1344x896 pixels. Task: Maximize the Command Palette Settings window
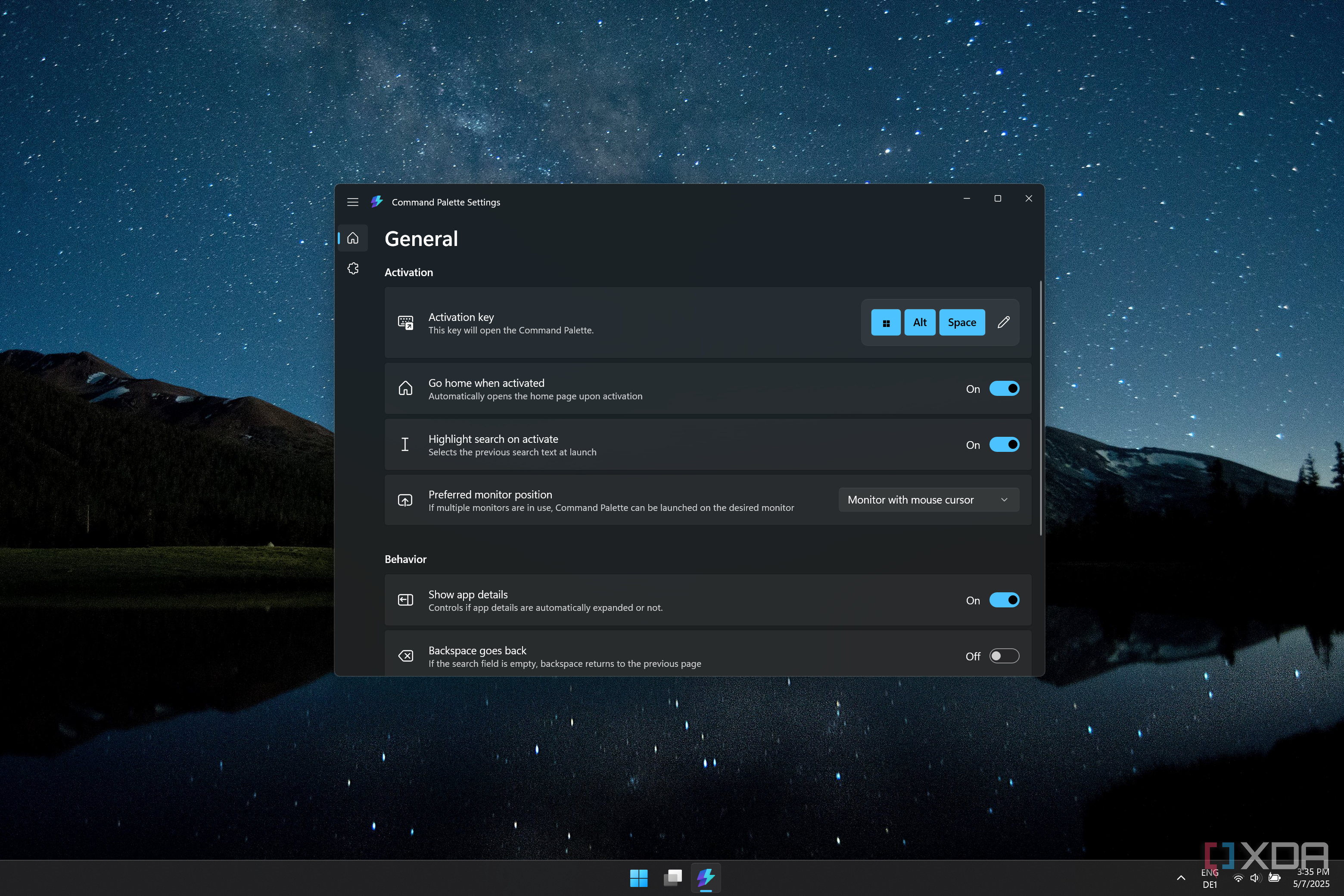998,198
